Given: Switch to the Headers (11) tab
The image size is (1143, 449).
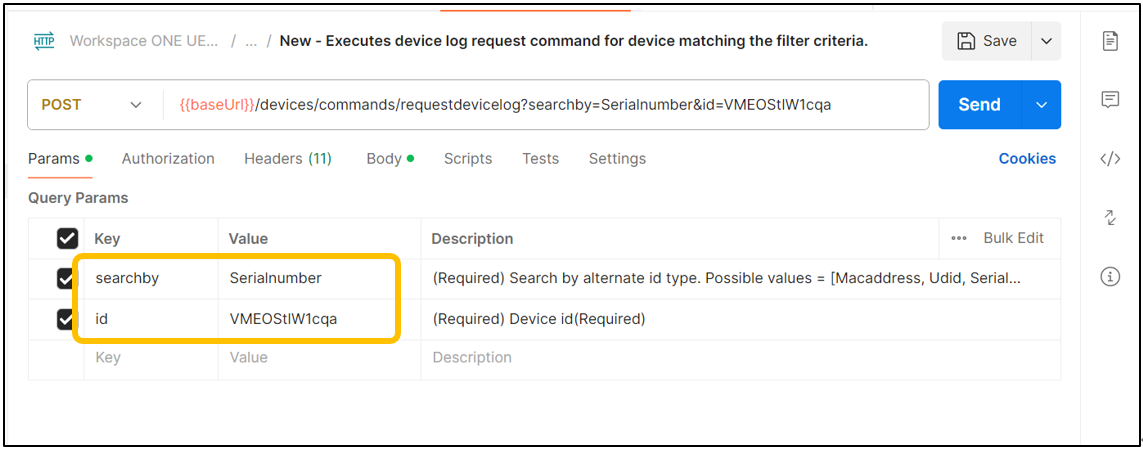Looking at the screenshot, I should (288, 159).
